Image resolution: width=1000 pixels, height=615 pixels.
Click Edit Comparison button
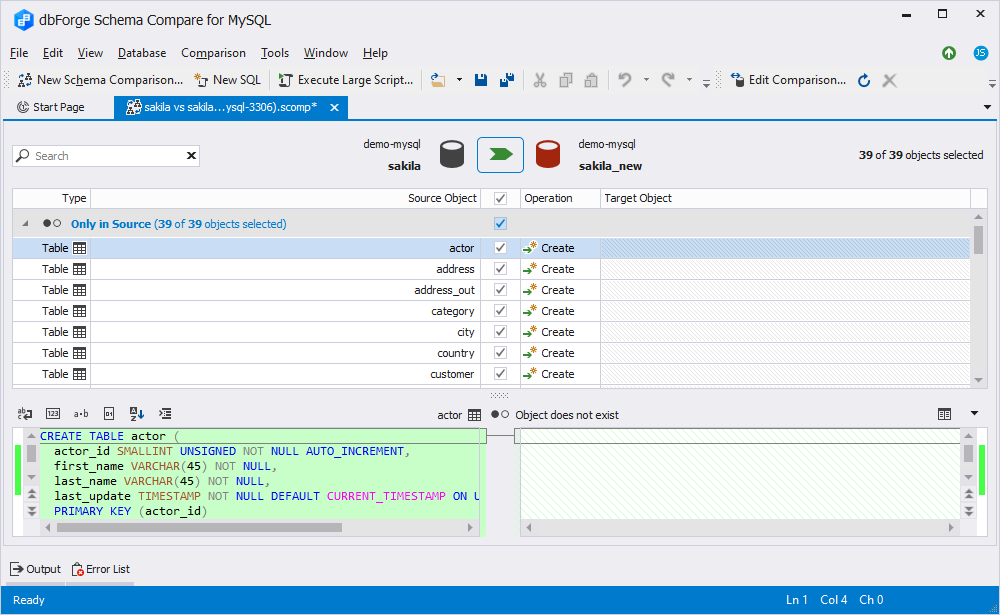tap(788, 80)
